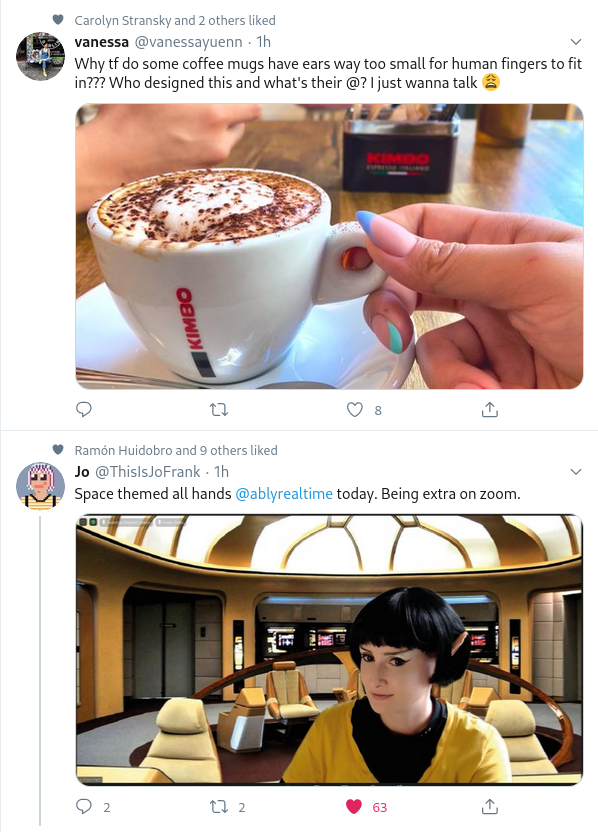598x832 pixels.
Task: Like vanessa's tweet with 8 likes
Action: [x=354, y=410]
